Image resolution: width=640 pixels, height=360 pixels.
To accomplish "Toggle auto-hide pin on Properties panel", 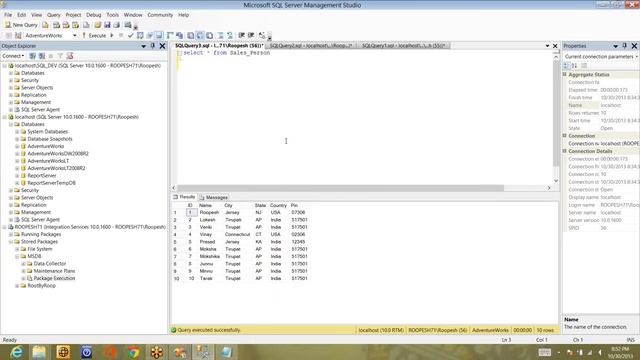I will (624, 46).
